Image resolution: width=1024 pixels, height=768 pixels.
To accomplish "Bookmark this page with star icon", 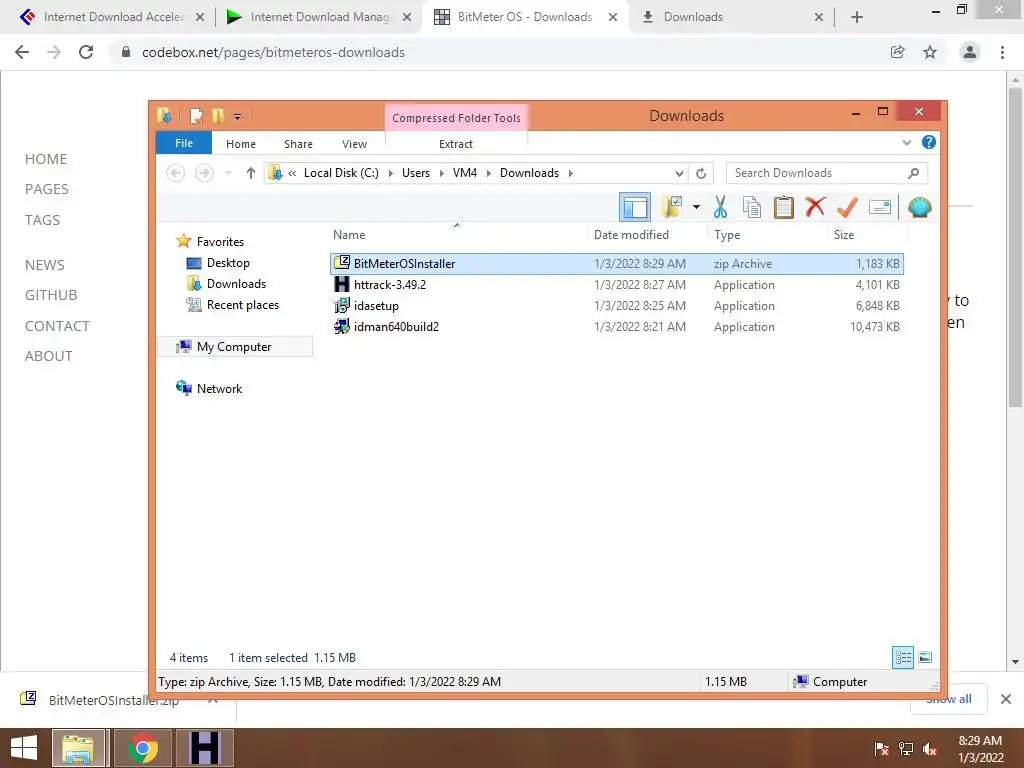I will click(x=930, y=52).
